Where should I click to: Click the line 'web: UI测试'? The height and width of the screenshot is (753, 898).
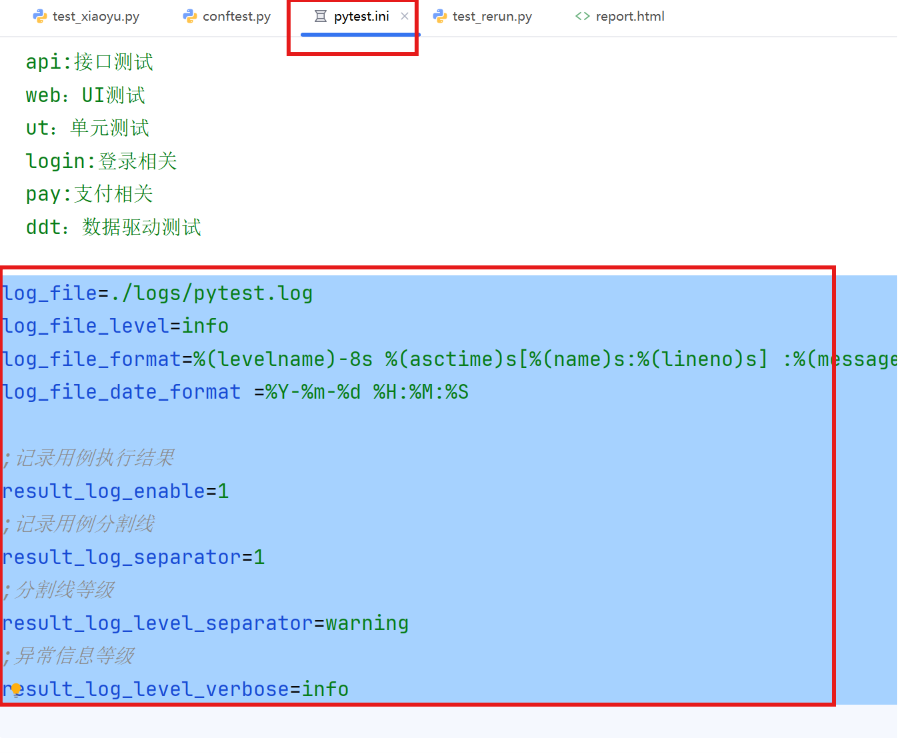(85, 95)
